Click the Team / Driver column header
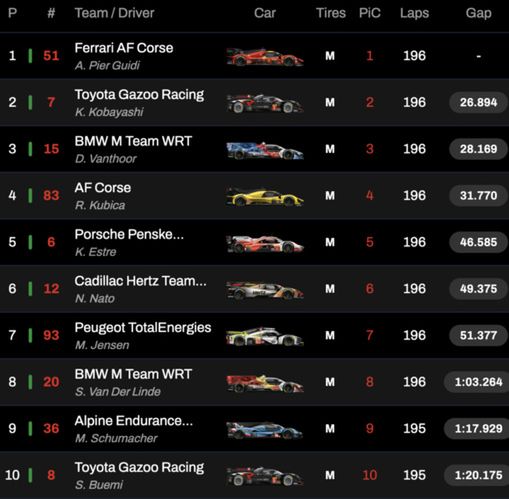 click(x=114, y=13)
